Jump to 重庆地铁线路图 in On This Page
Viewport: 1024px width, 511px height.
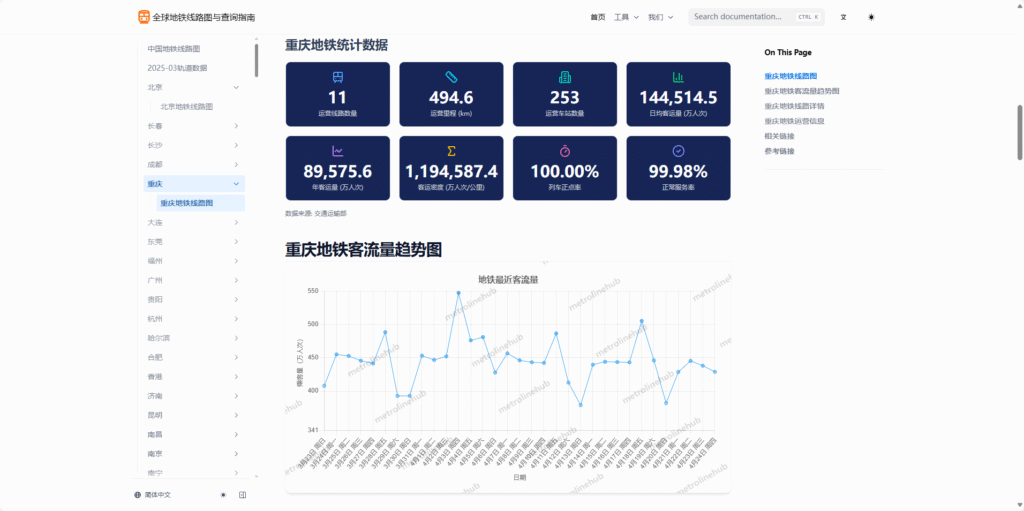tap(791, 76)
